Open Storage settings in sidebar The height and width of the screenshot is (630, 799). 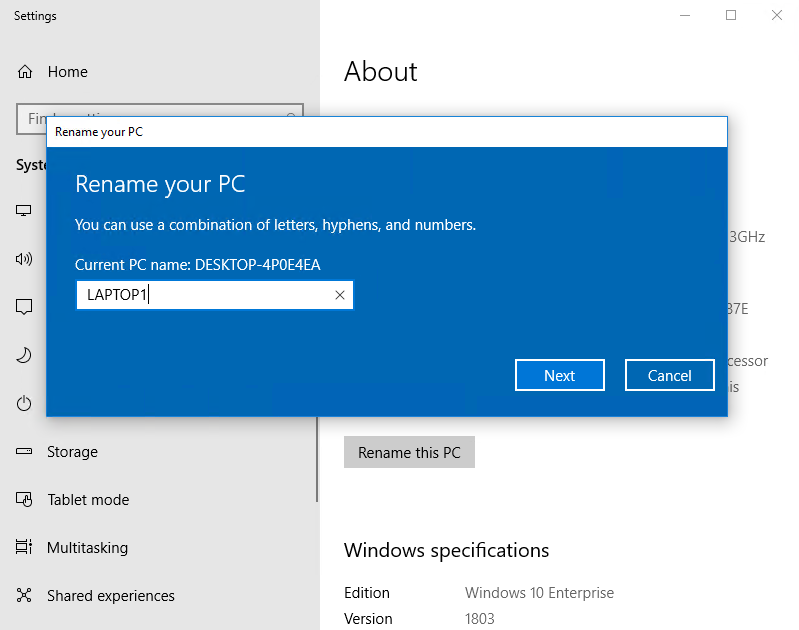pos(72,452)
